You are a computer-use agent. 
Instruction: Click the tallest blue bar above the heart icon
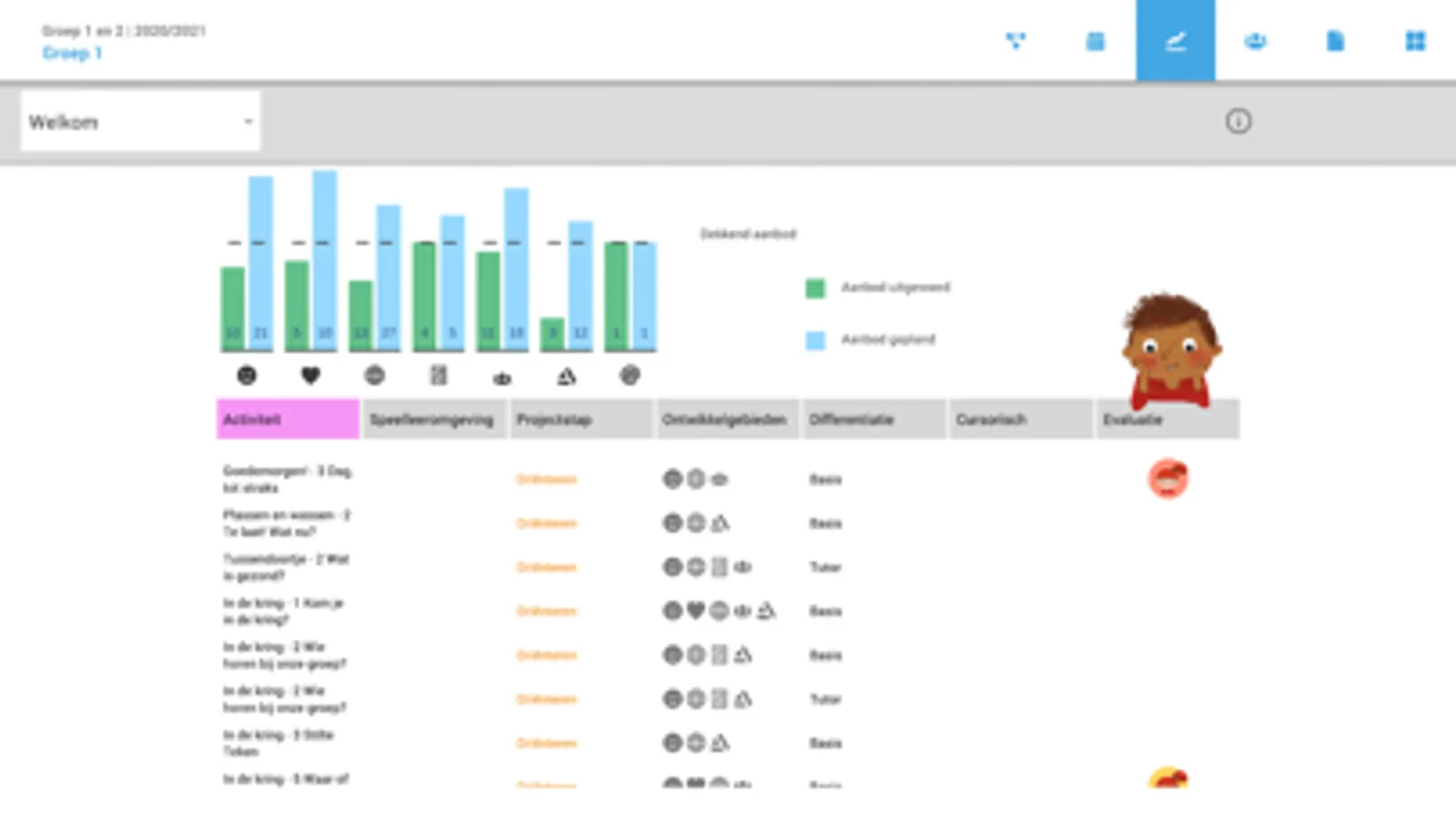[325, 261]
